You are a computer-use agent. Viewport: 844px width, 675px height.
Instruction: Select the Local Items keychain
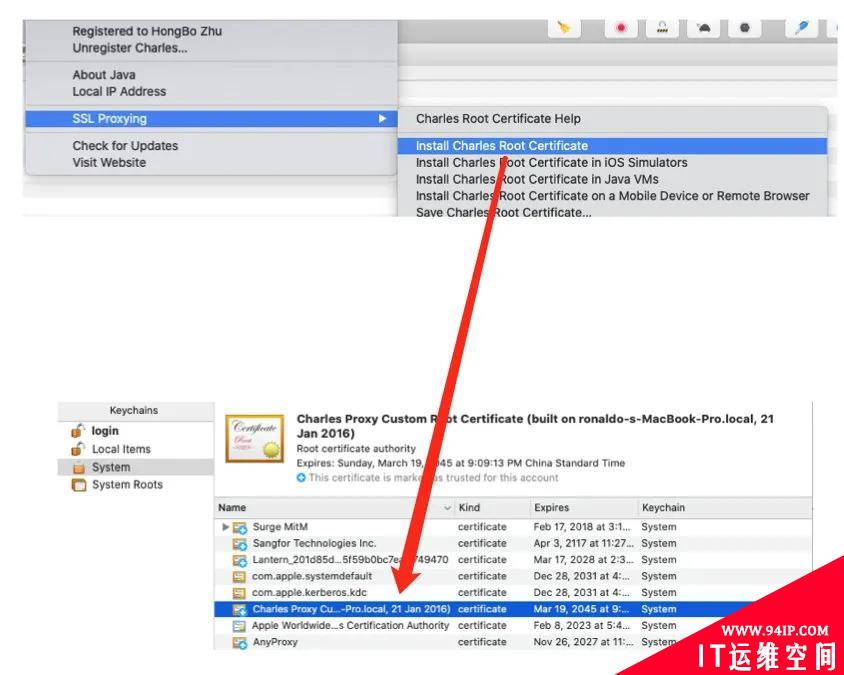[121, 449]
